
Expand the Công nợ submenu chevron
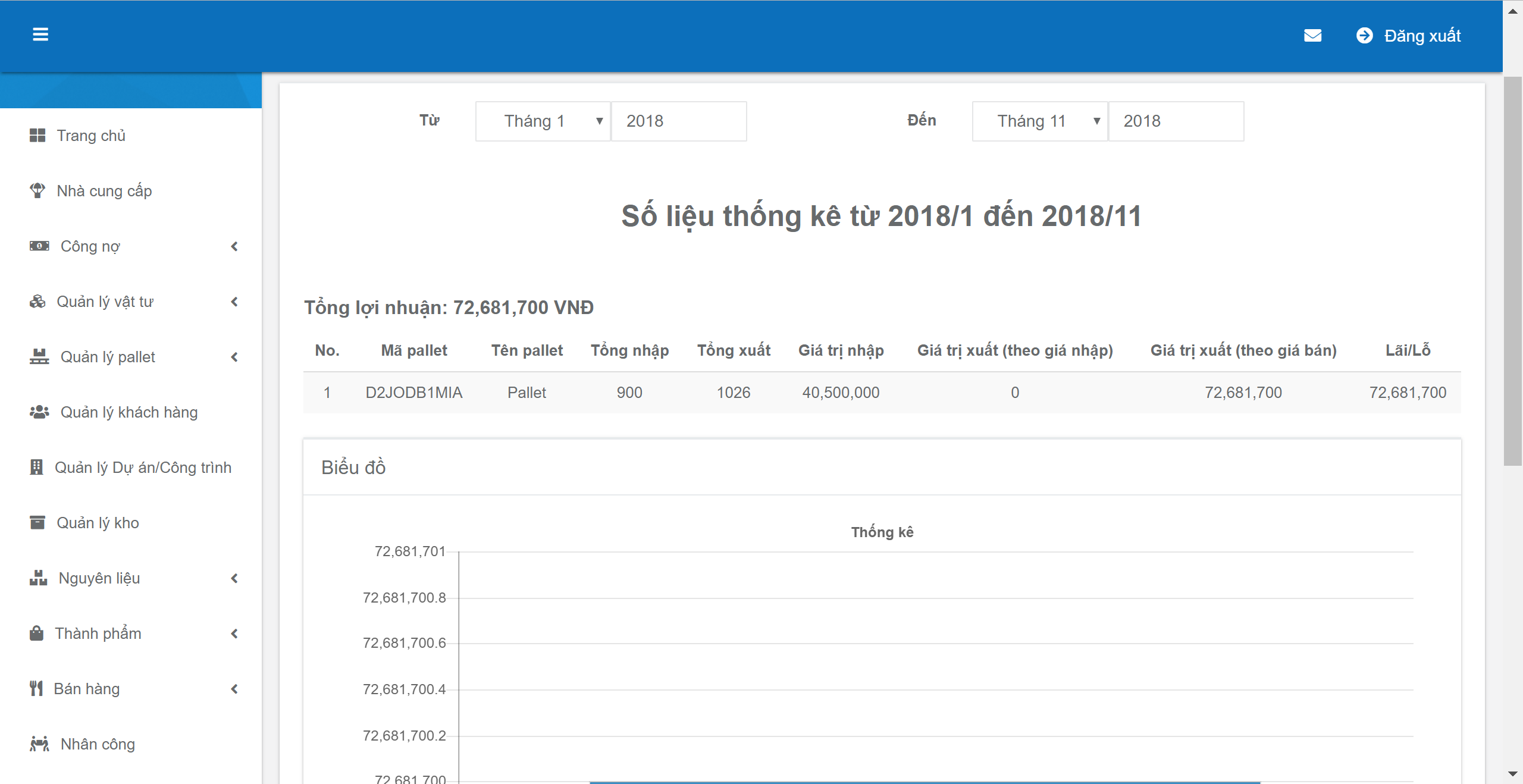click(x=234, y=246)
